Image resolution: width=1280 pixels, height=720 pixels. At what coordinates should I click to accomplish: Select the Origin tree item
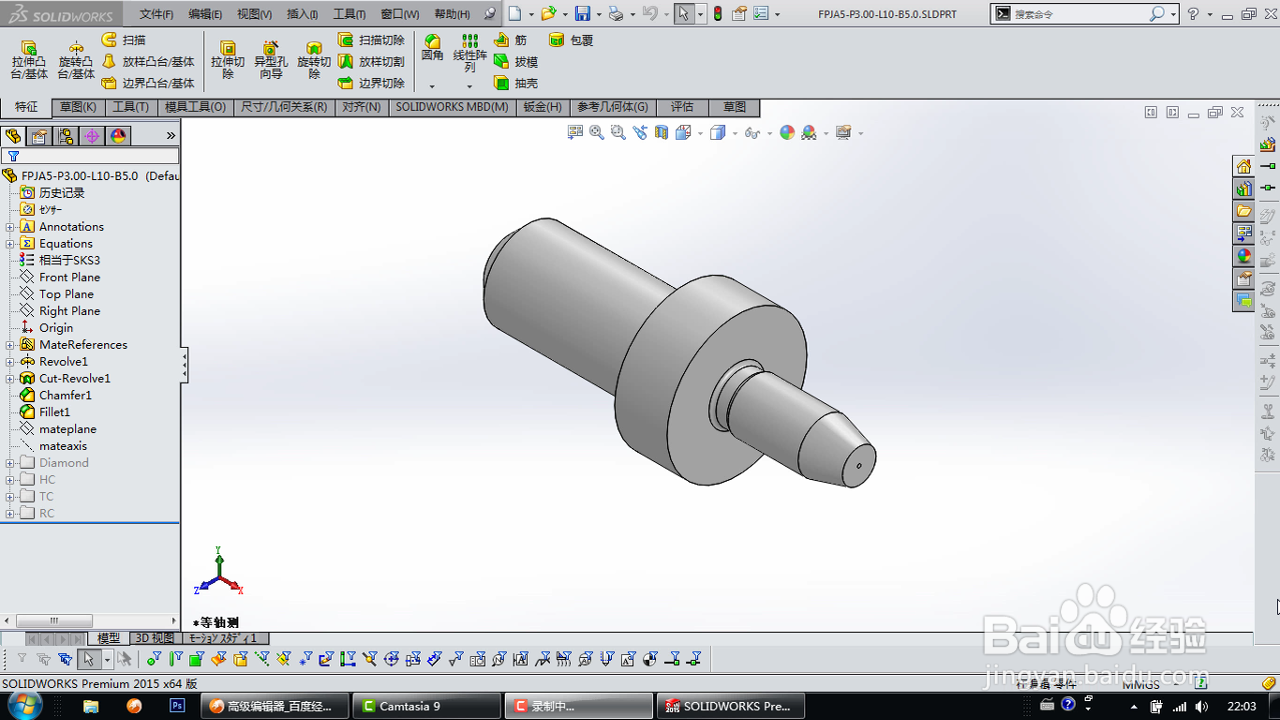click(47, 328)
